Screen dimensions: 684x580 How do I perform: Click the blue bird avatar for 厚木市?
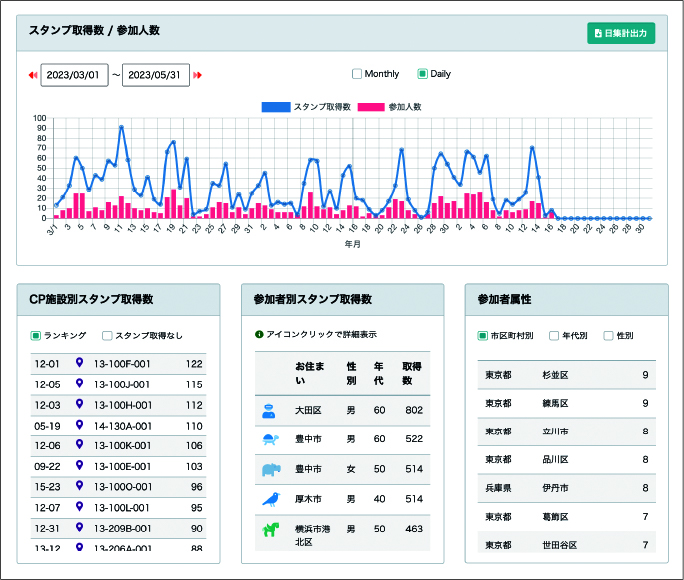(x=268, y=498)
